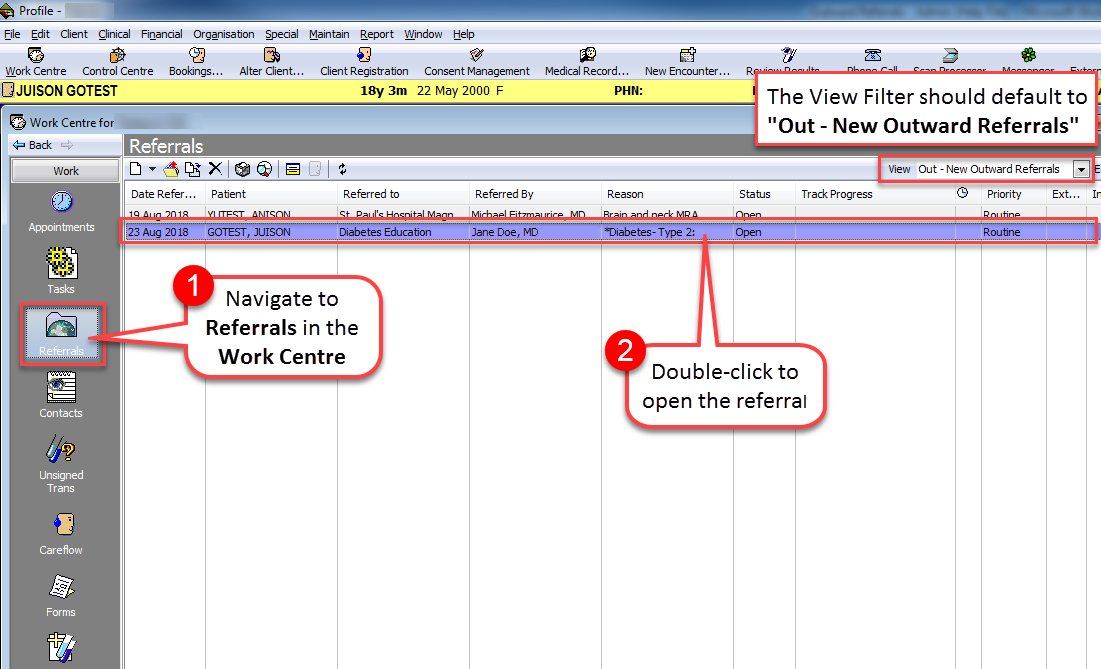Click the Back button
This screenshot has width=1101, height=669.
[33, 145]
